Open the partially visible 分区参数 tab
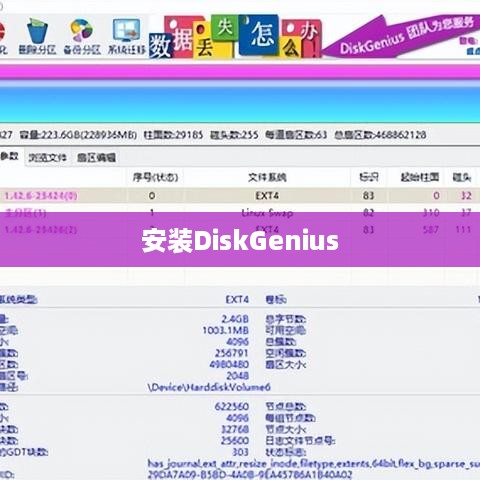This screenshot has height=480, width=480. 10,156
